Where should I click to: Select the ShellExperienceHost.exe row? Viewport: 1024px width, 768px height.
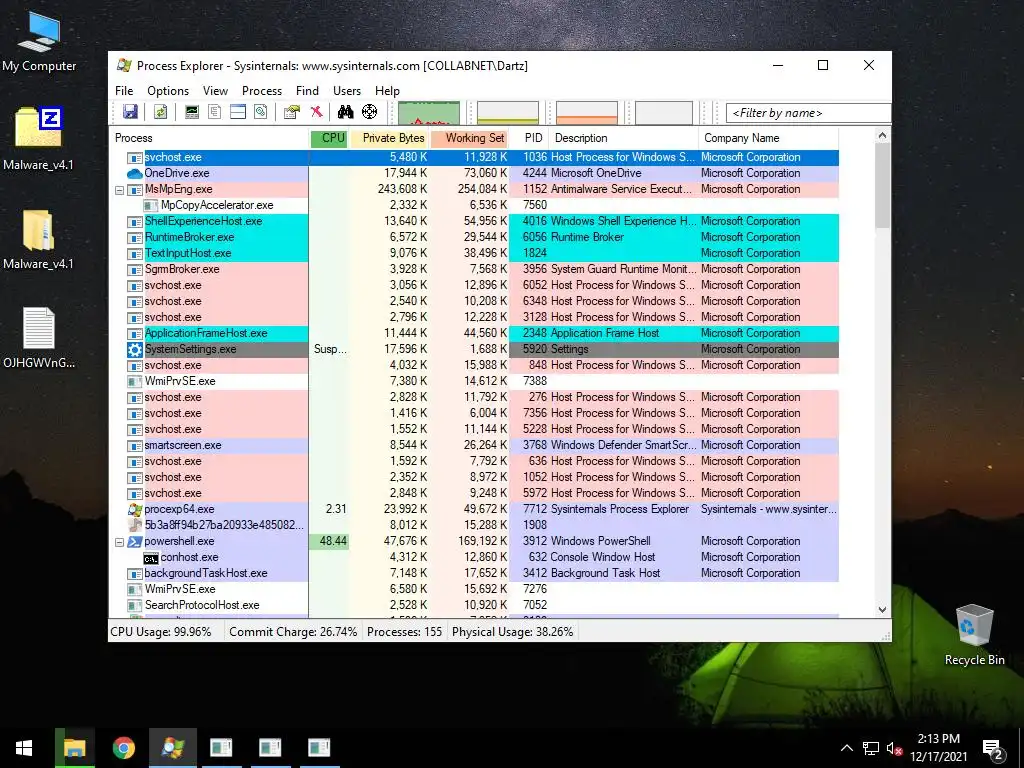[x=474, y=221]
